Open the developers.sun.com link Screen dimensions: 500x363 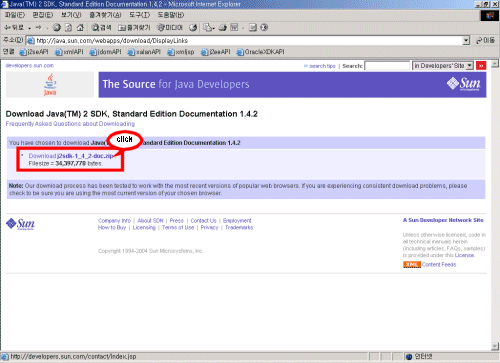click(x=30, y=66)
